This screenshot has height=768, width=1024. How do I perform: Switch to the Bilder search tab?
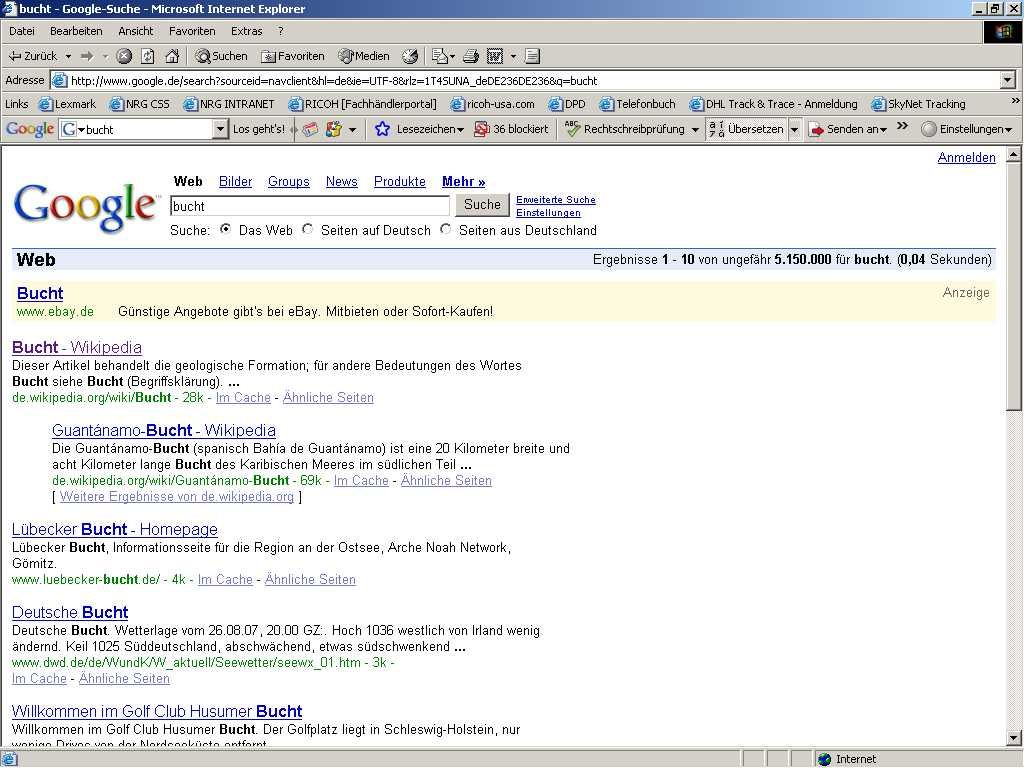click(x=235, y=181)
